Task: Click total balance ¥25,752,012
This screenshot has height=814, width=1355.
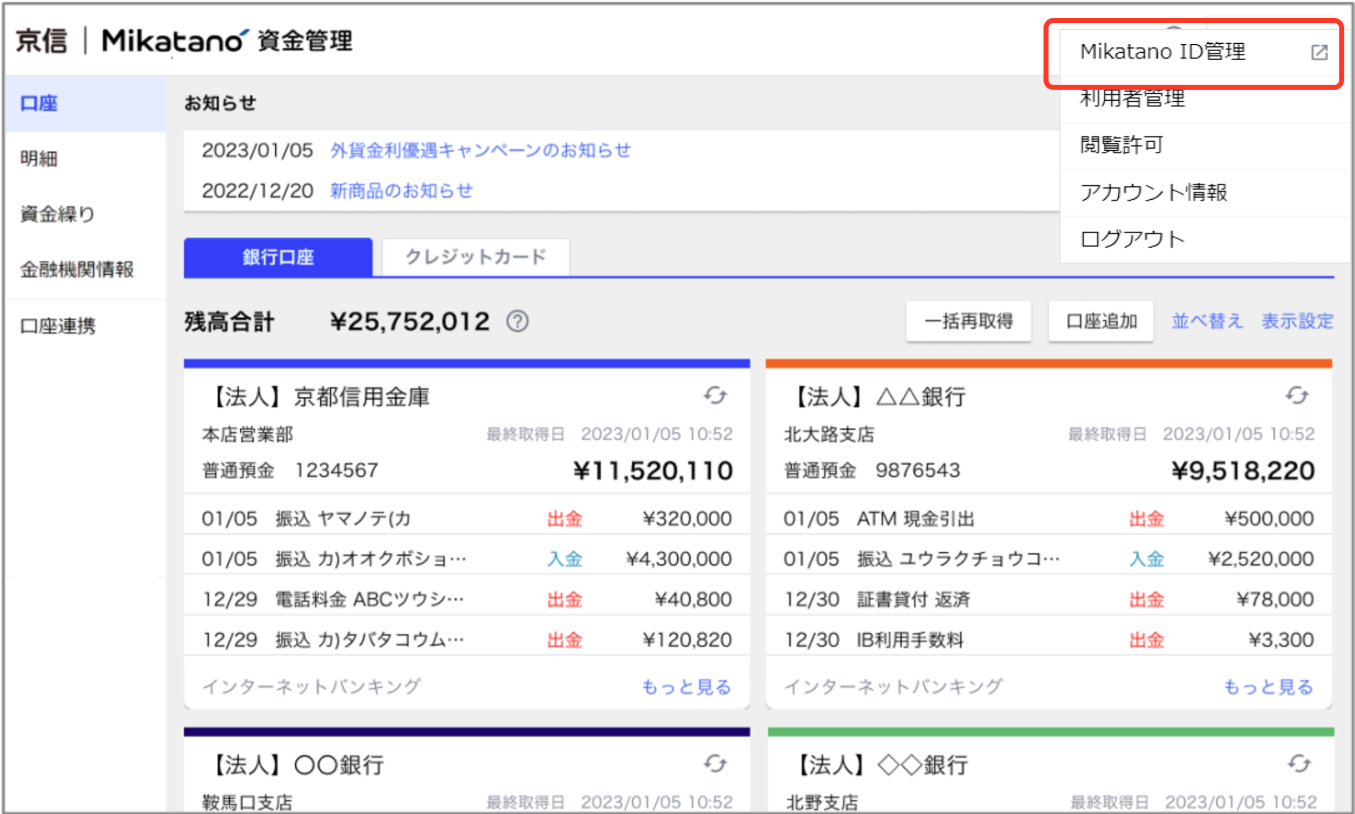Action: 410,321
